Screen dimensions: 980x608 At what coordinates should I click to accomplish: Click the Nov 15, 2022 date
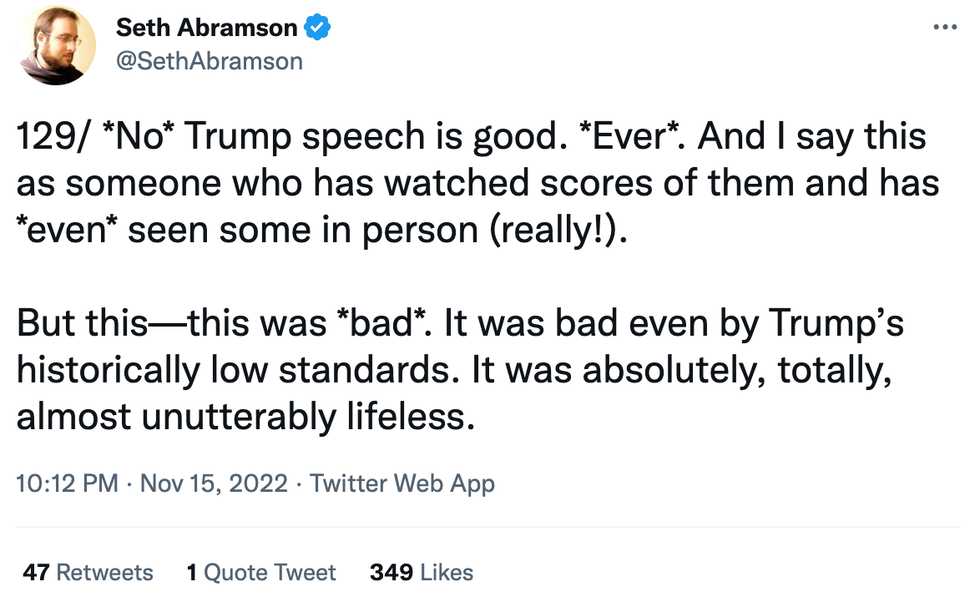click(214, 484)
